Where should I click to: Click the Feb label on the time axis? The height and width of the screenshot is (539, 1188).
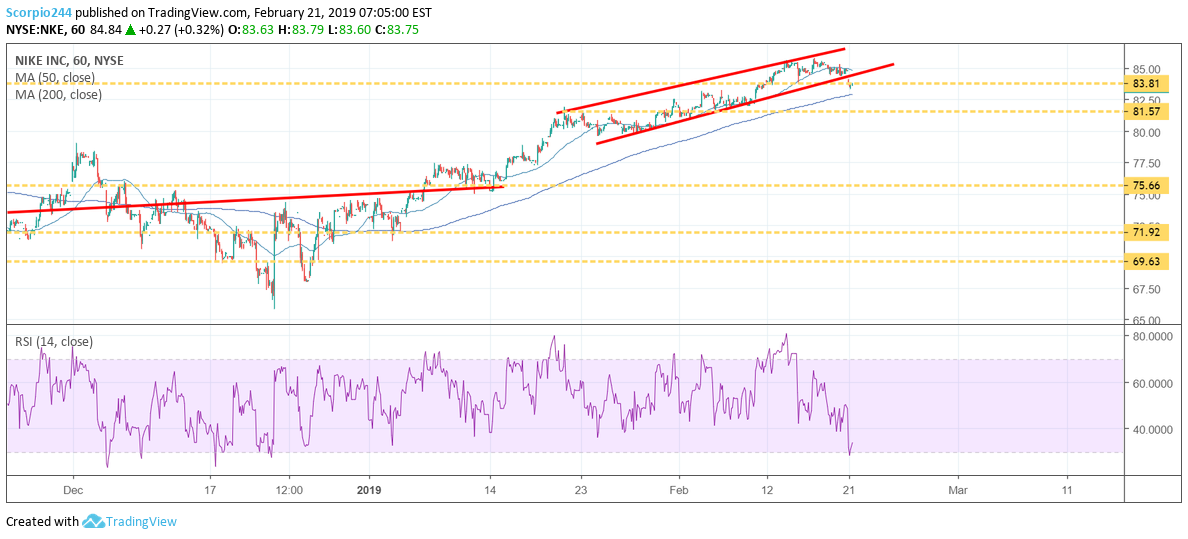pyautogui.click(x=679, y=490)
